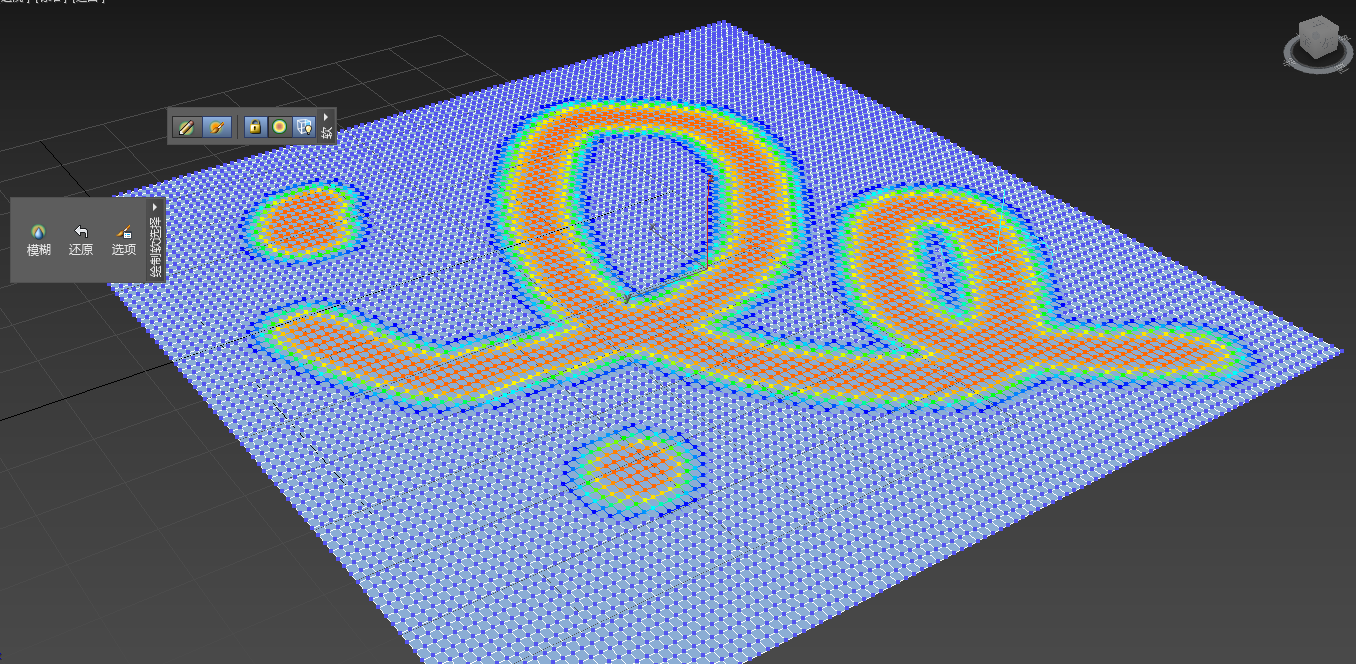Toggle the wireframe cube with lightbulb icon
The height and width of the screenshot is (664, 1356).
tap(305, 127)
